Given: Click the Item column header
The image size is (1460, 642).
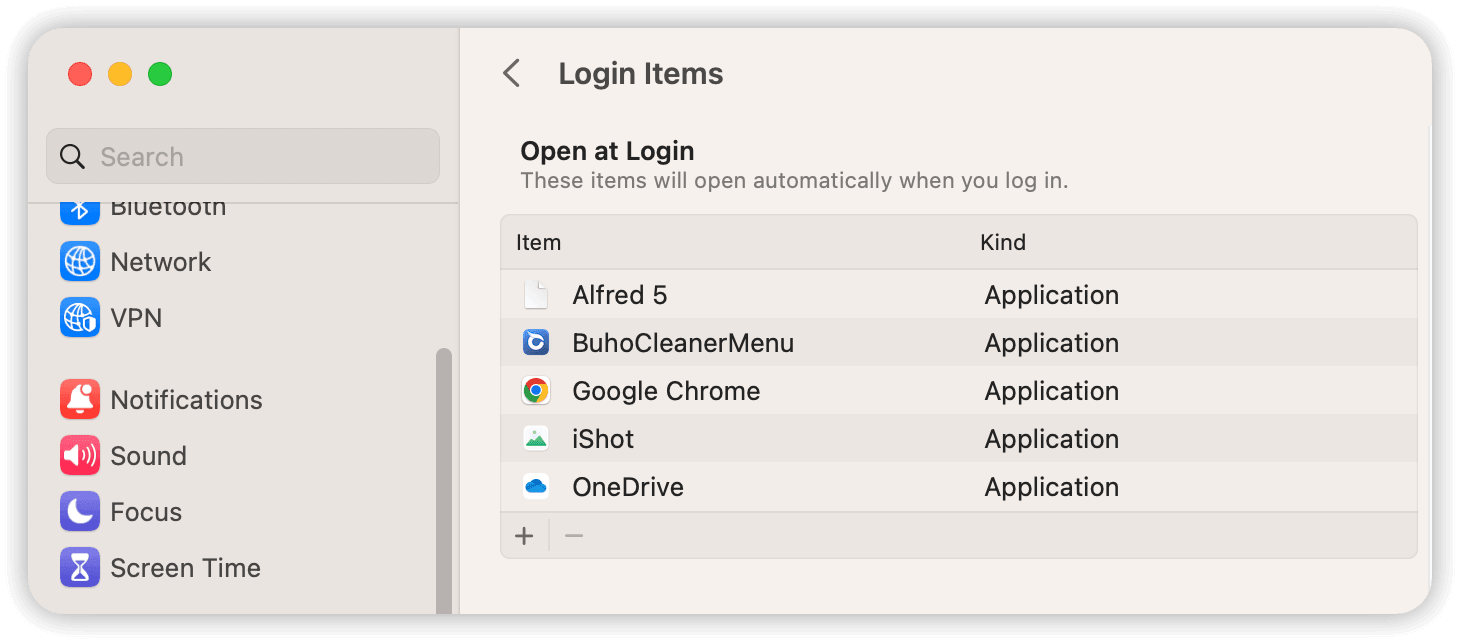Looking at the screenshot, I should (x=538, y=242).
